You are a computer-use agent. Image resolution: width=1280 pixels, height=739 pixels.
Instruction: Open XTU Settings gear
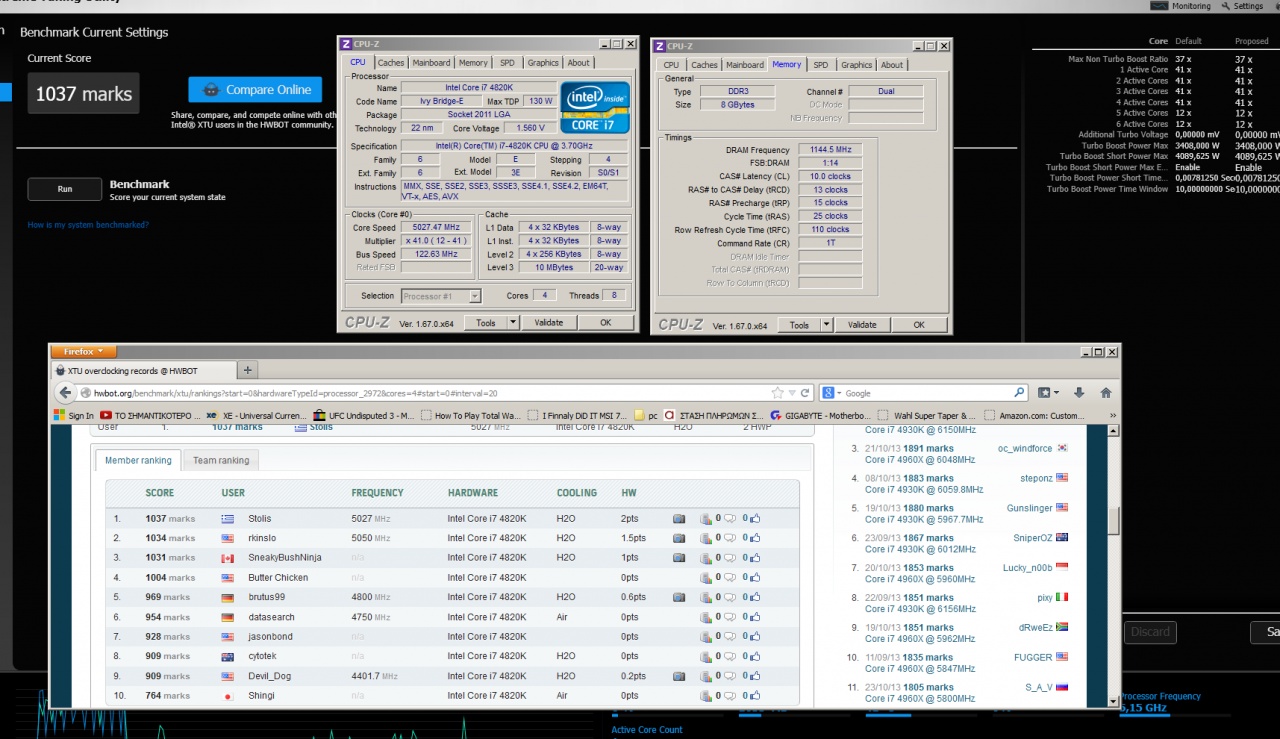pos(1227,6)
